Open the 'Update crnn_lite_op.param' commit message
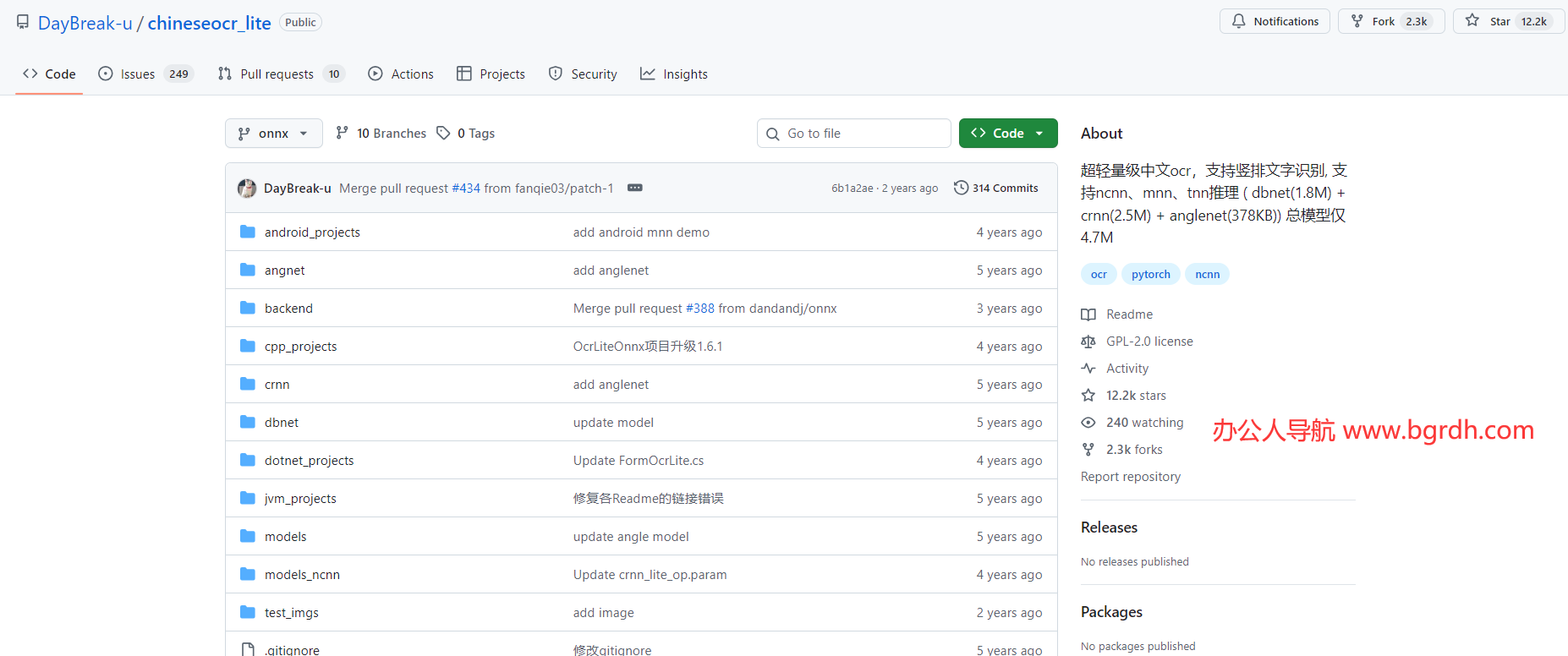Screen dimensions: 1568x656 coord(650,575)
